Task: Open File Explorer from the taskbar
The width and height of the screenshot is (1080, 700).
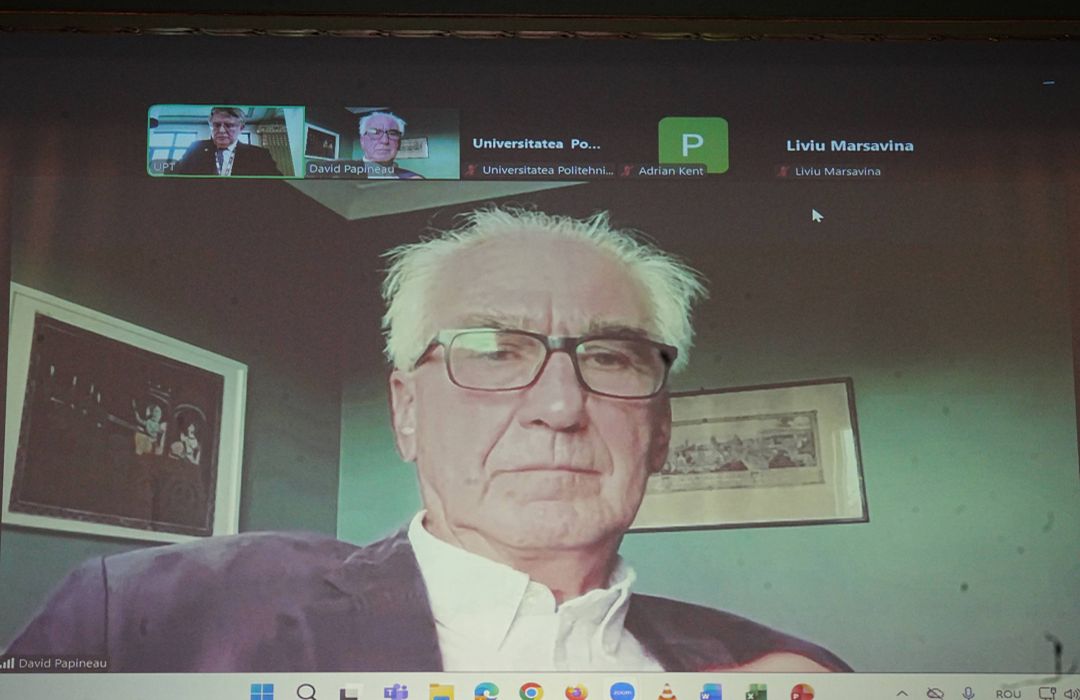Action: point(441,692)
